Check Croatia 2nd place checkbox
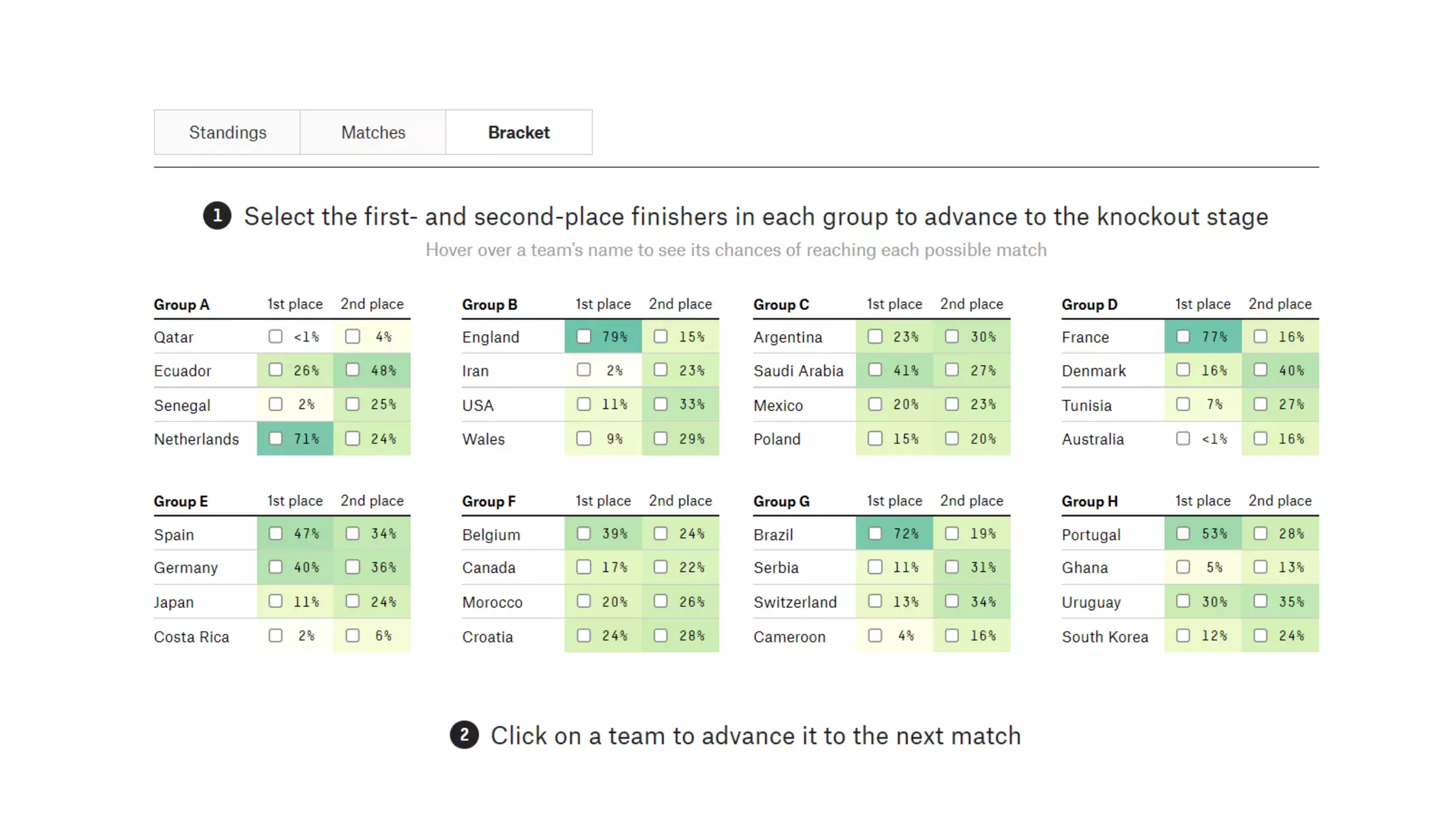 661,636
